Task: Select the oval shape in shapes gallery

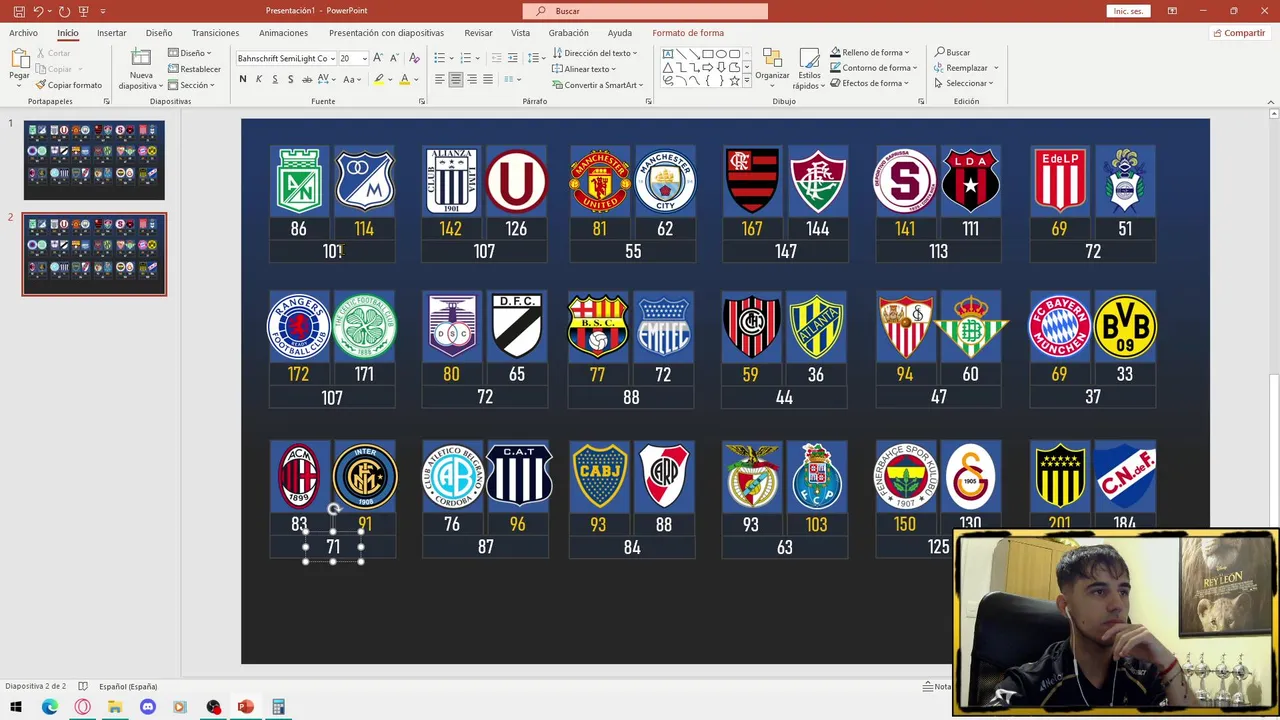Action: click(720, 54)
